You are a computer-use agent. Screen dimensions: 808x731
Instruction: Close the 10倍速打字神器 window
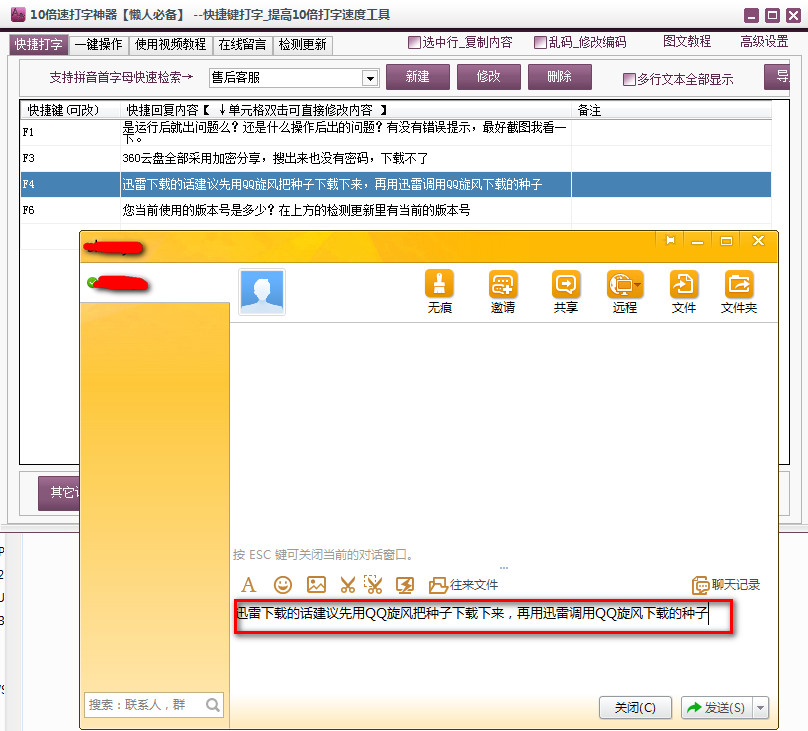(x=793, y=15)
